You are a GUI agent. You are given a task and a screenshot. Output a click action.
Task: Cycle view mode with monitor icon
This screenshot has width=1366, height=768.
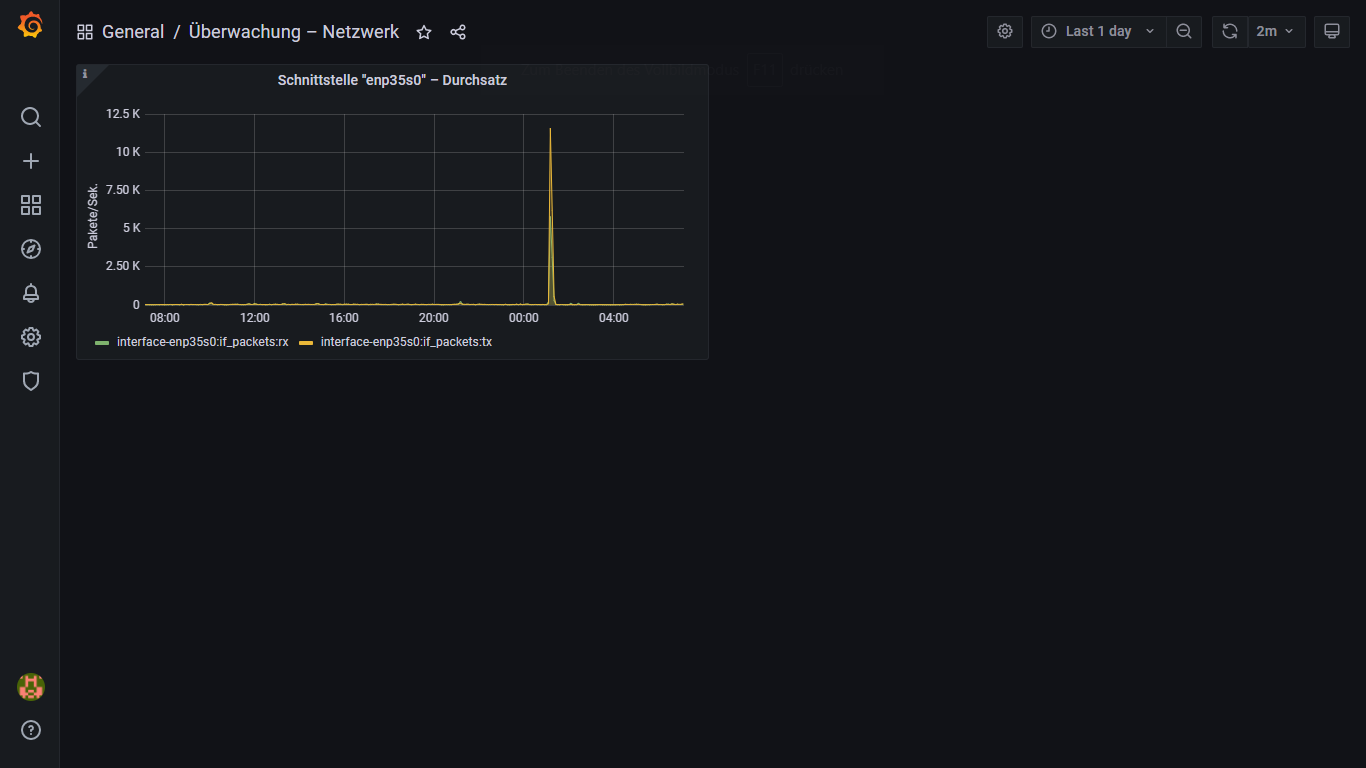pyautogui.click(x=1332, y=31)
